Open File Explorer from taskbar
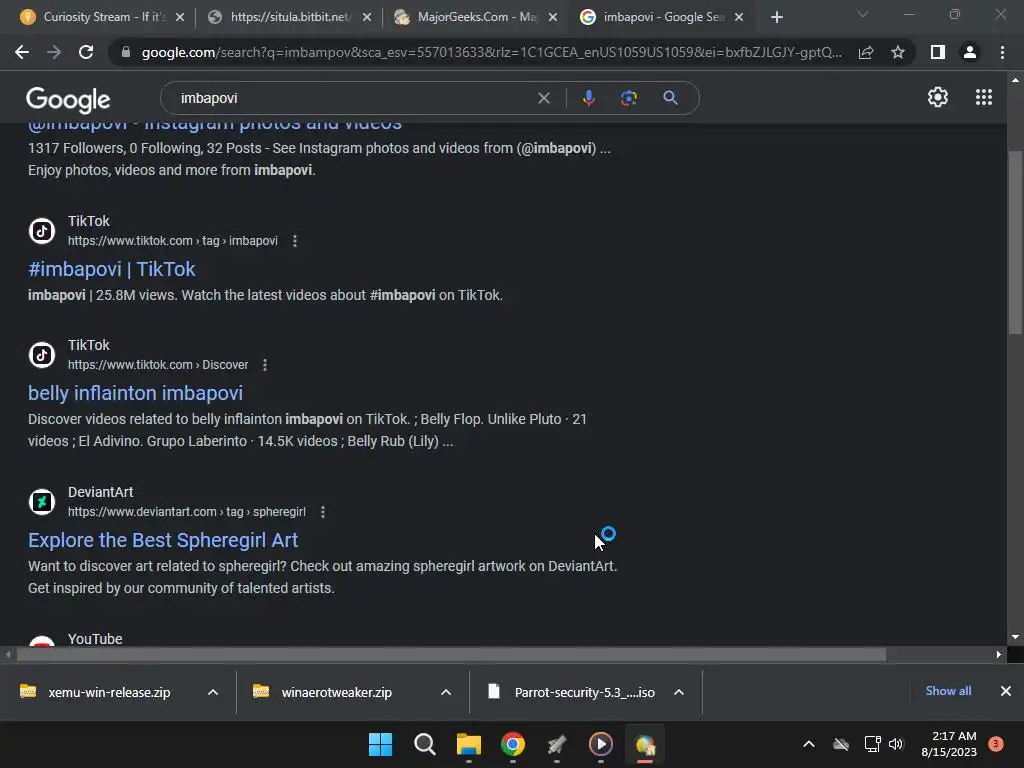The width and height of the screenshot is (1024, 768). point(468,744)
